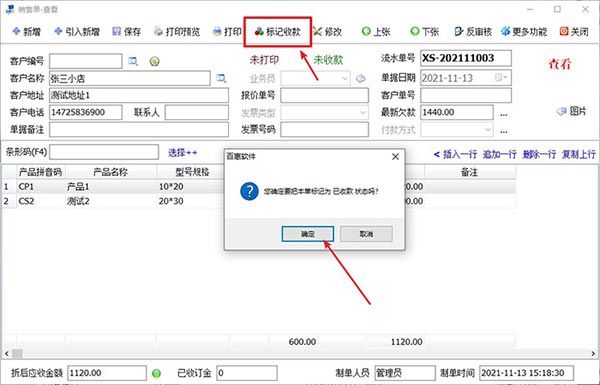
Task: Click the icon beside 业务员 dropdown
Action: point(360,78)
